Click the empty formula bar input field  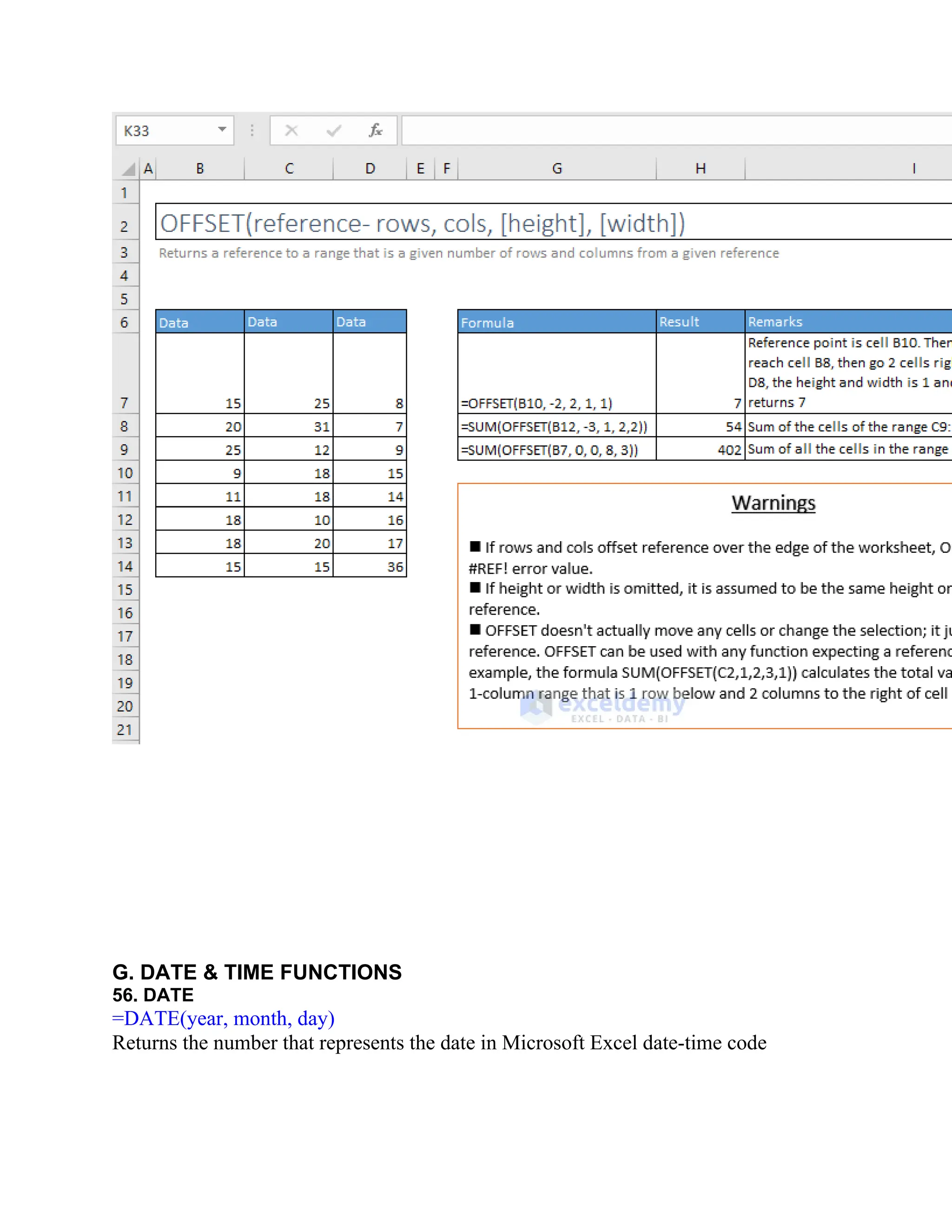point(677,131)
